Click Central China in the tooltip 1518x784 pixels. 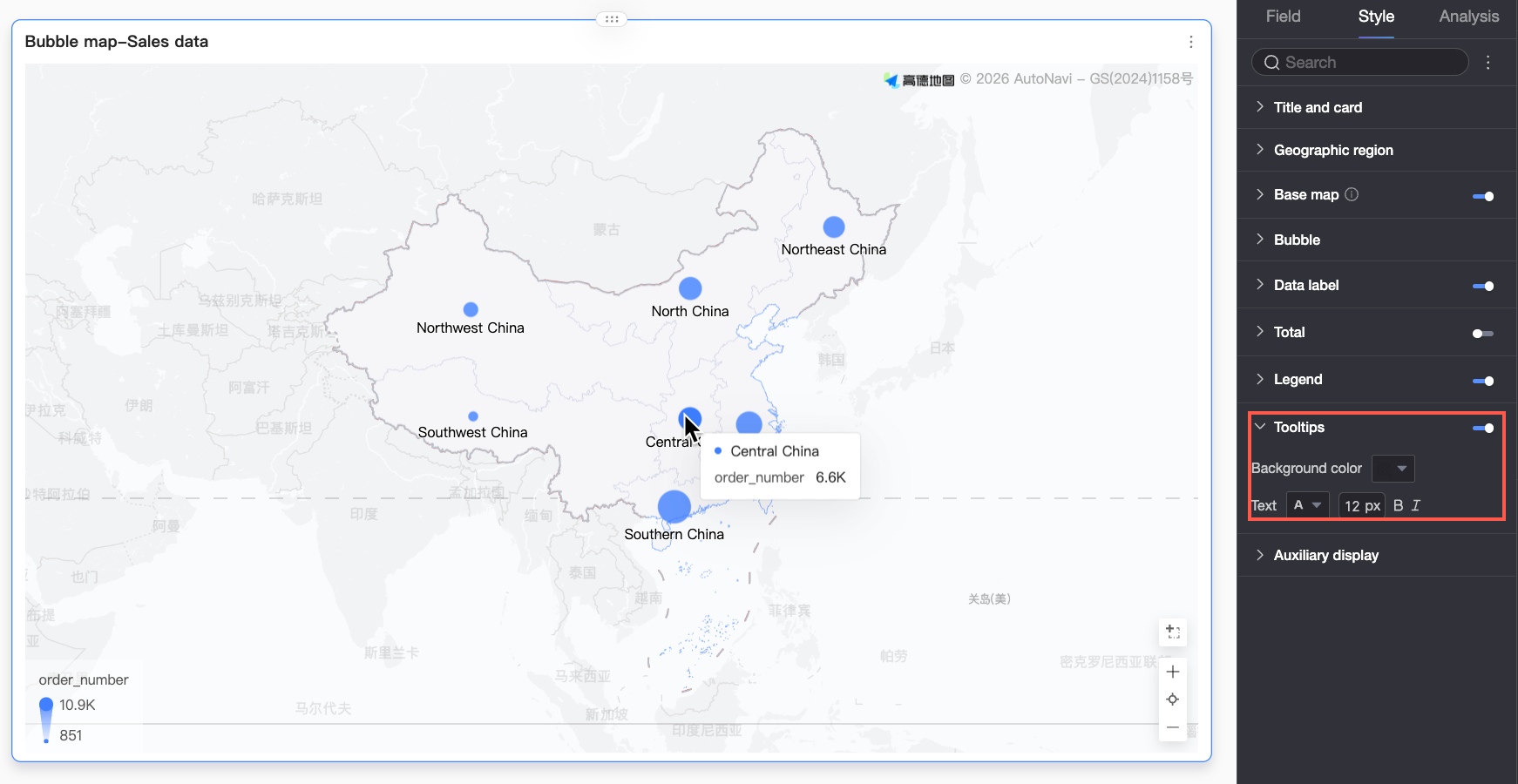coord(775,451)
